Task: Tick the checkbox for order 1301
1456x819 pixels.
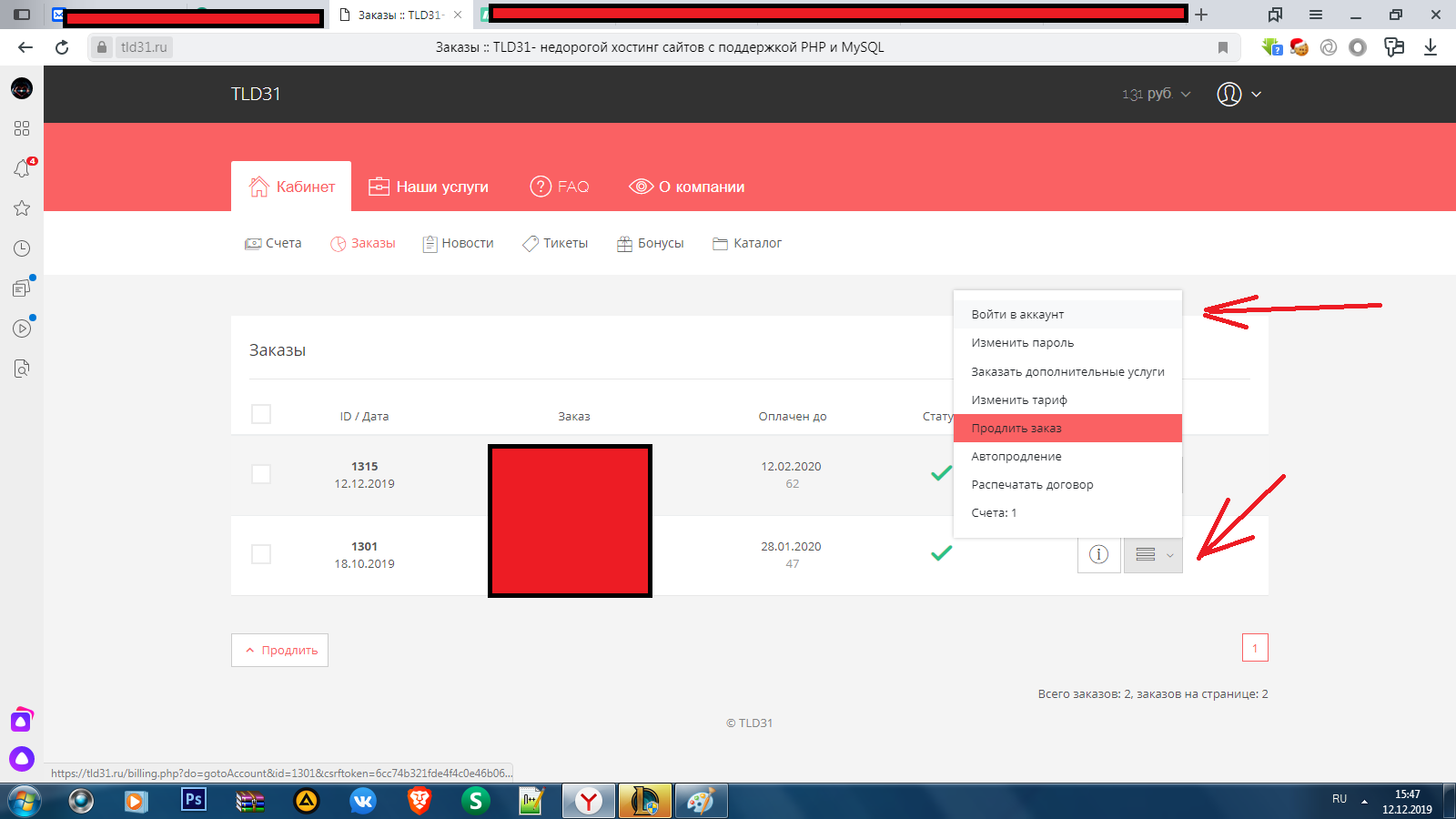Action: point(261,554)
